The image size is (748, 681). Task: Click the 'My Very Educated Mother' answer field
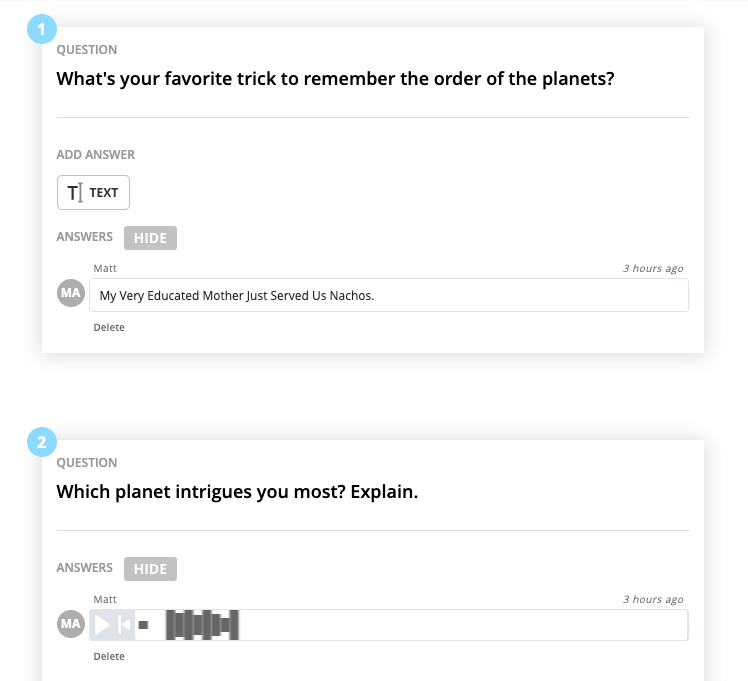pyautogui.click(x=389, y=295)
